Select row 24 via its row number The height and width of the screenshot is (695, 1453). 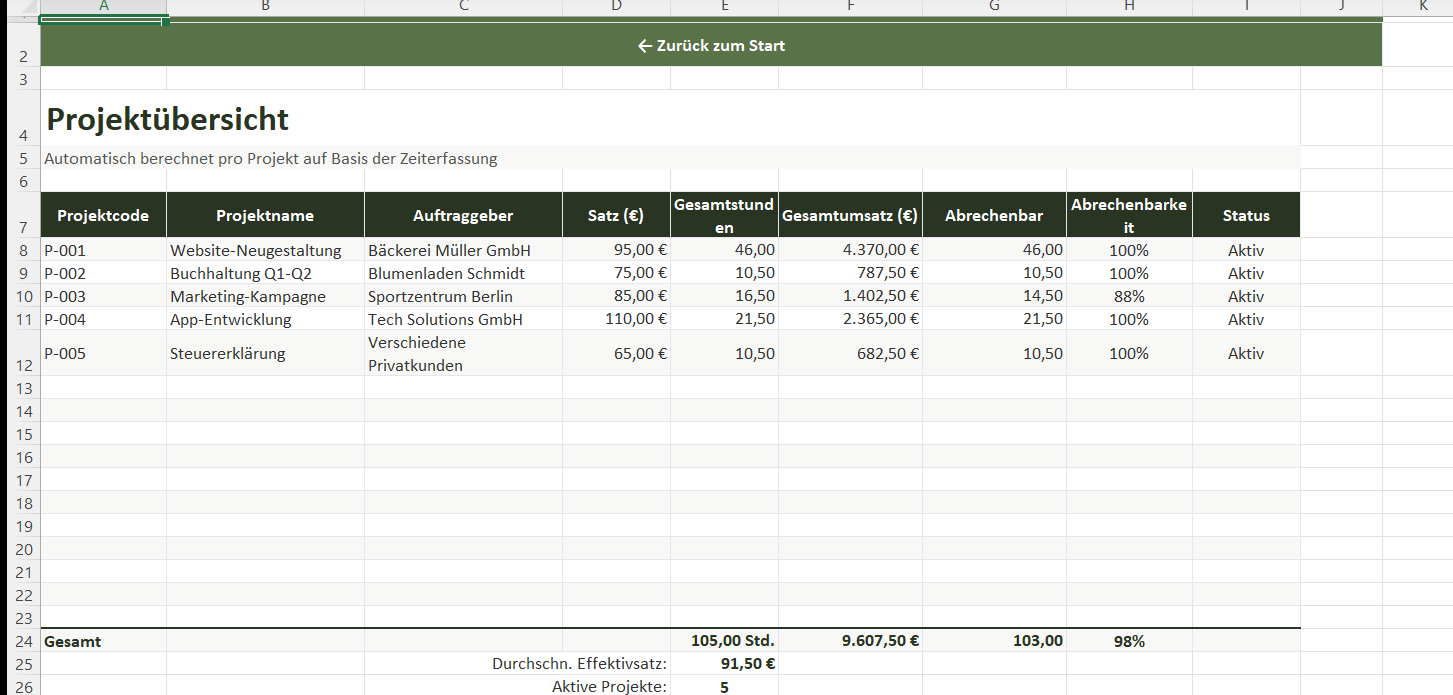point(24,641)
